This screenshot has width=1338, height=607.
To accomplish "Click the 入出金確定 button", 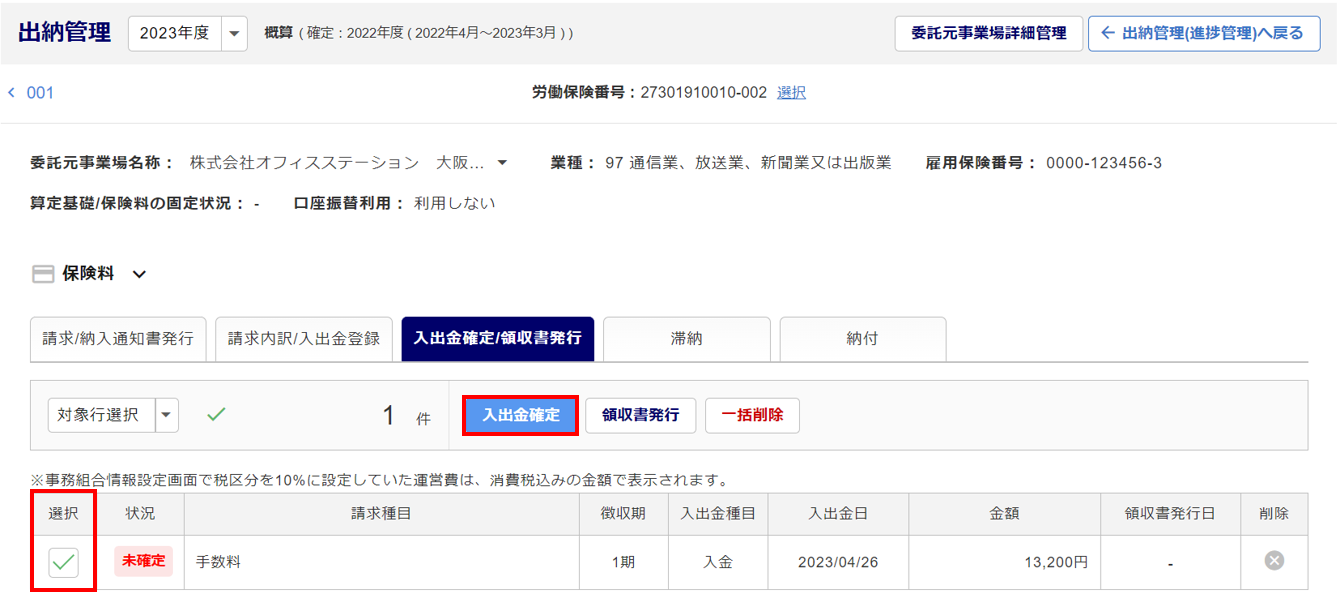I will (x=521, y=415).
